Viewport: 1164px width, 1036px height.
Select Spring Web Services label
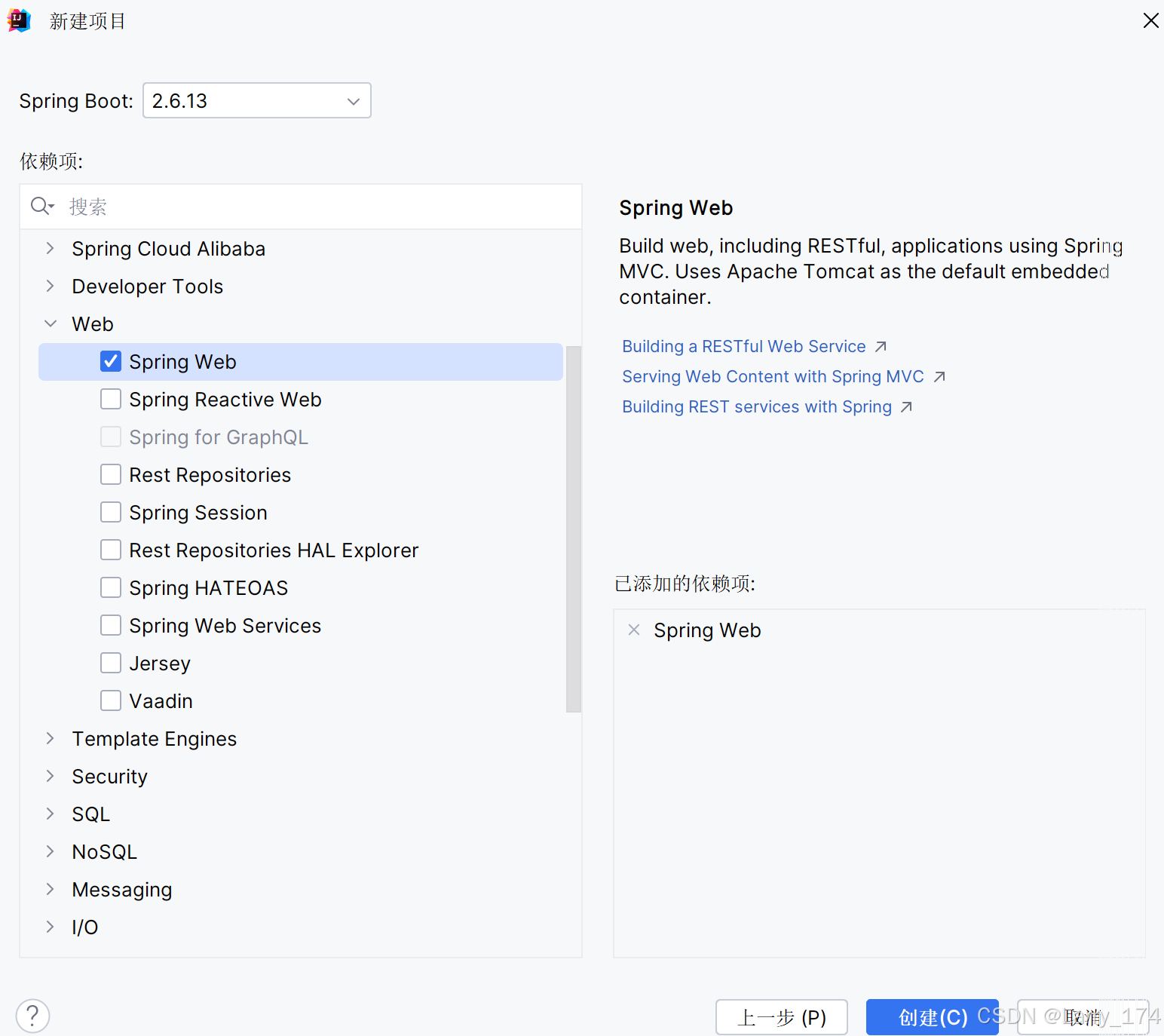(x=225, y=626)
